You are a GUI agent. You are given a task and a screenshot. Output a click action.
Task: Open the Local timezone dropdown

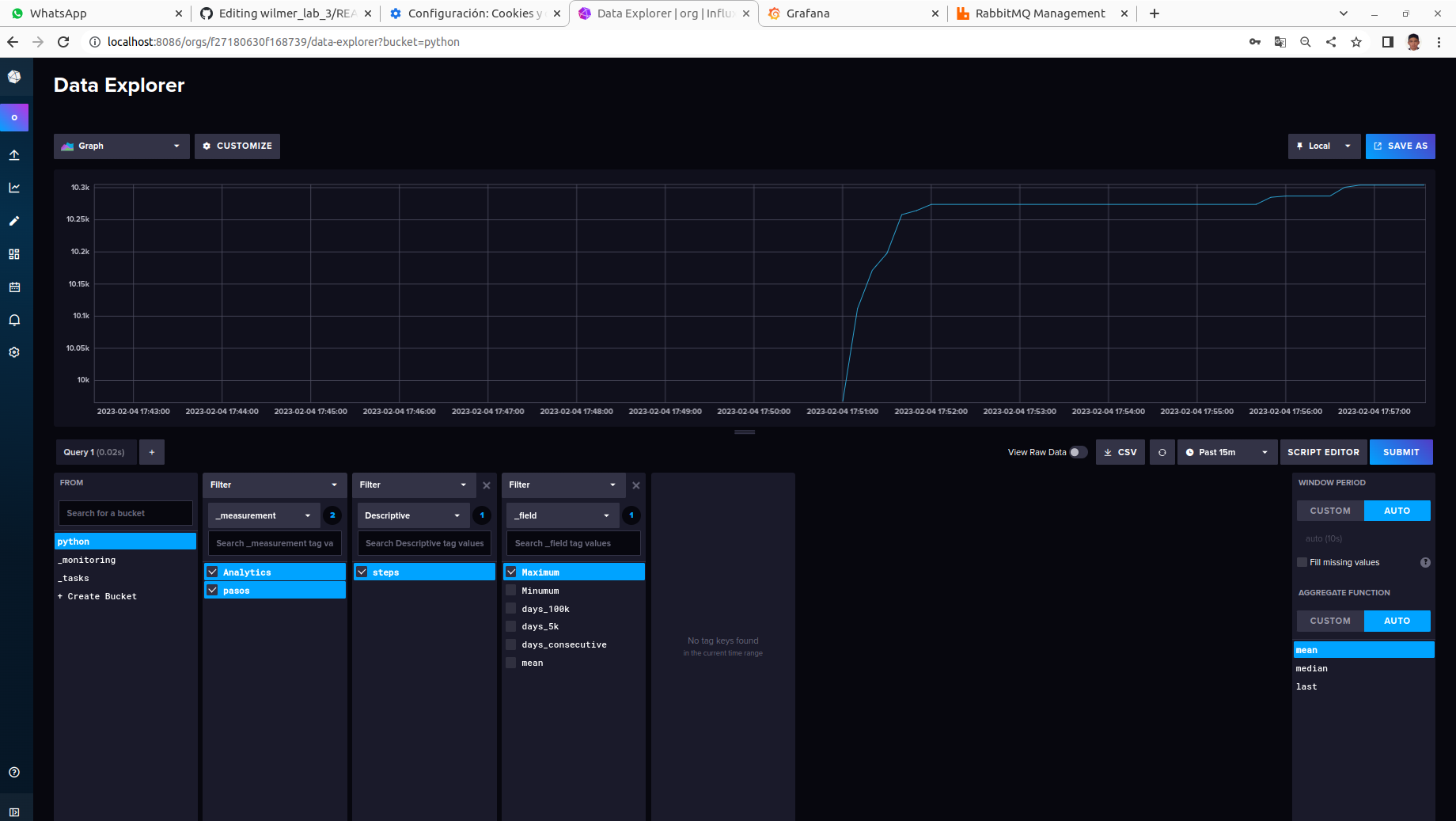[1325, 146]
